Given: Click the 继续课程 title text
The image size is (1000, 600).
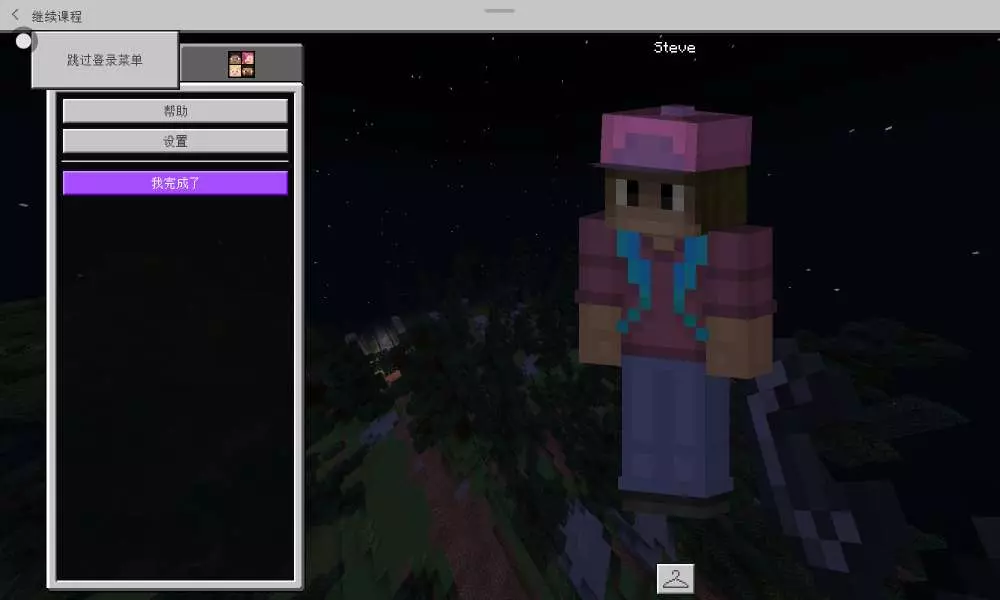Looking at the screenshot, I should pyautogui.click(x=57, y=17).
